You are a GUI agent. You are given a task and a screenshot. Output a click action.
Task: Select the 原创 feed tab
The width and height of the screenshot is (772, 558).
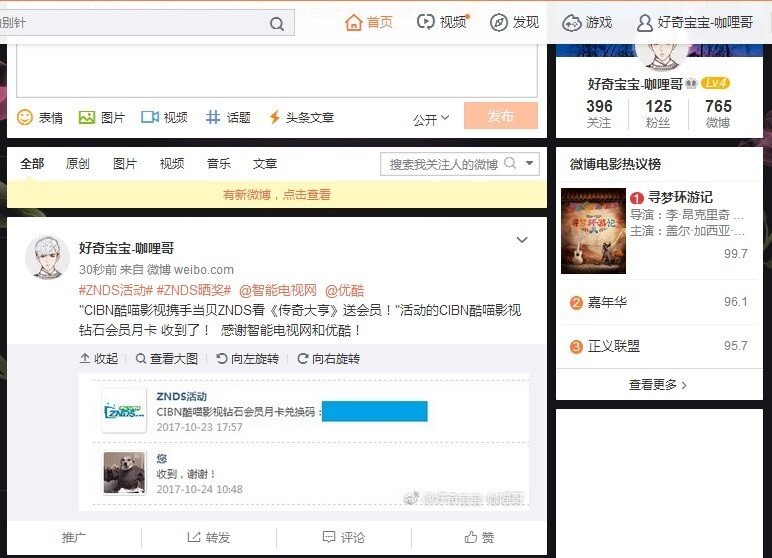click(77, 164)
